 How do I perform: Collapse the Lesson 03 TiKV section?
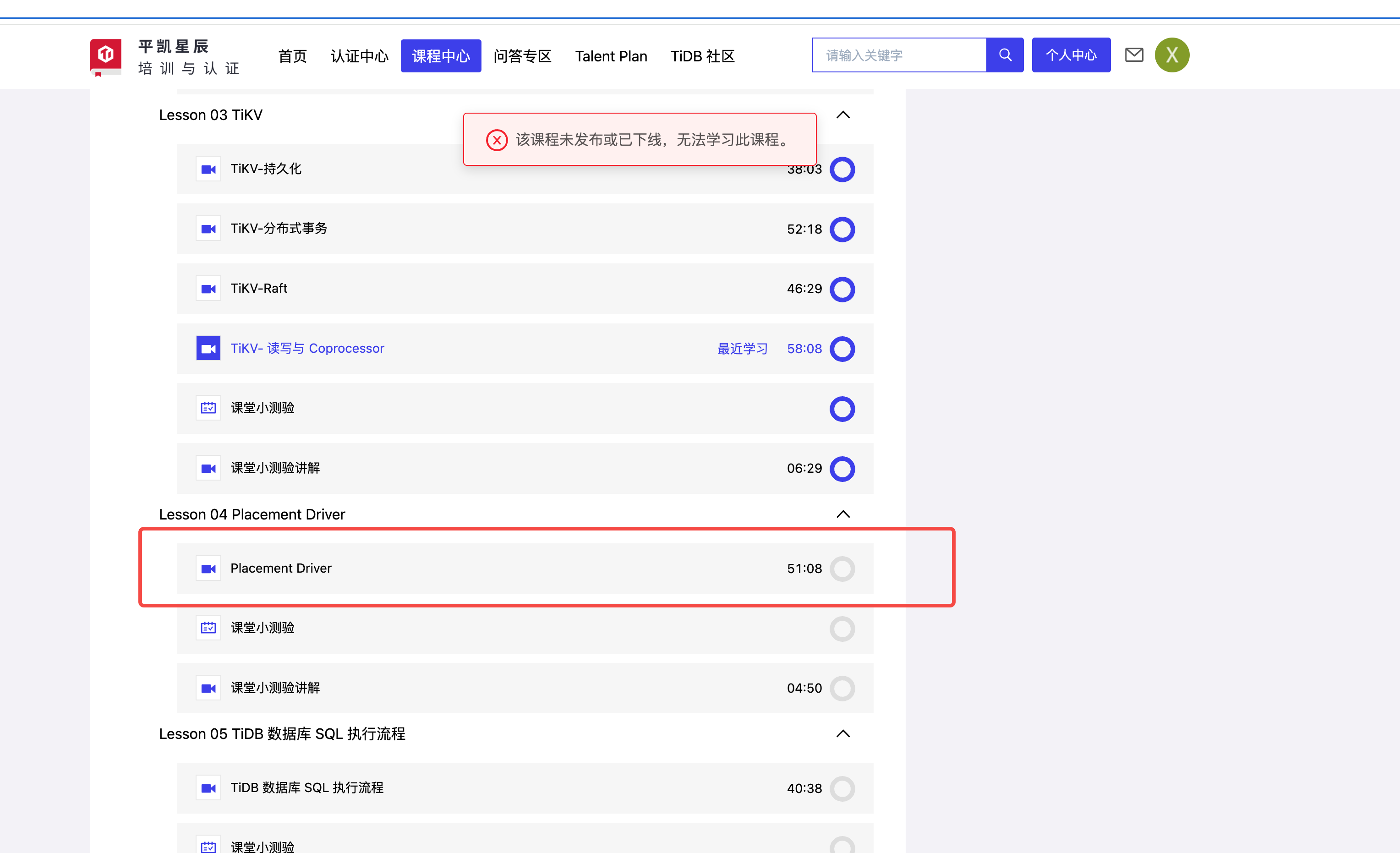point(843,115)
